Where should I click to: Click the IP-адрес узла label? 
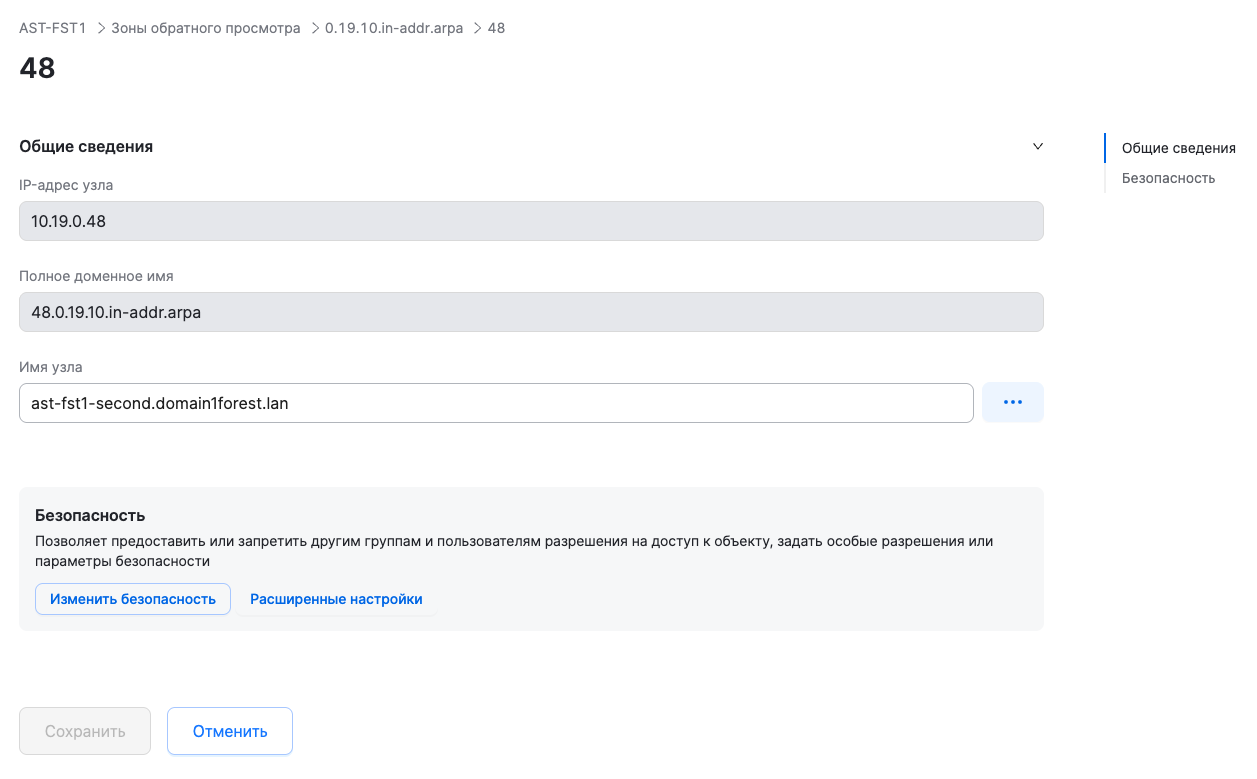[x=66, y=184]
